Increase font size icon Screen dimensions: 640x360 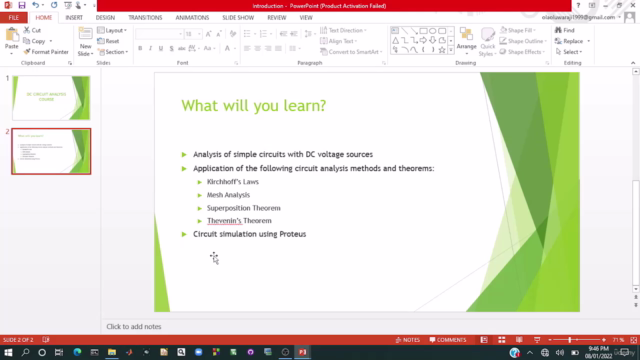209,34
